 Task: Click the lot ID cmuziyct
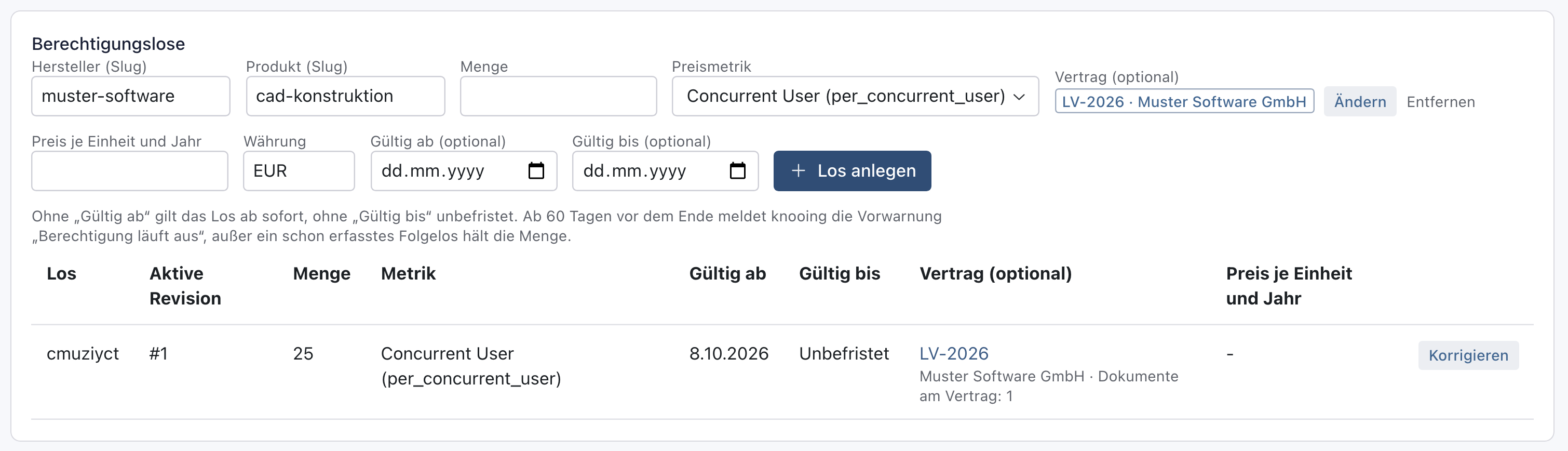click(x=83, y=353)
